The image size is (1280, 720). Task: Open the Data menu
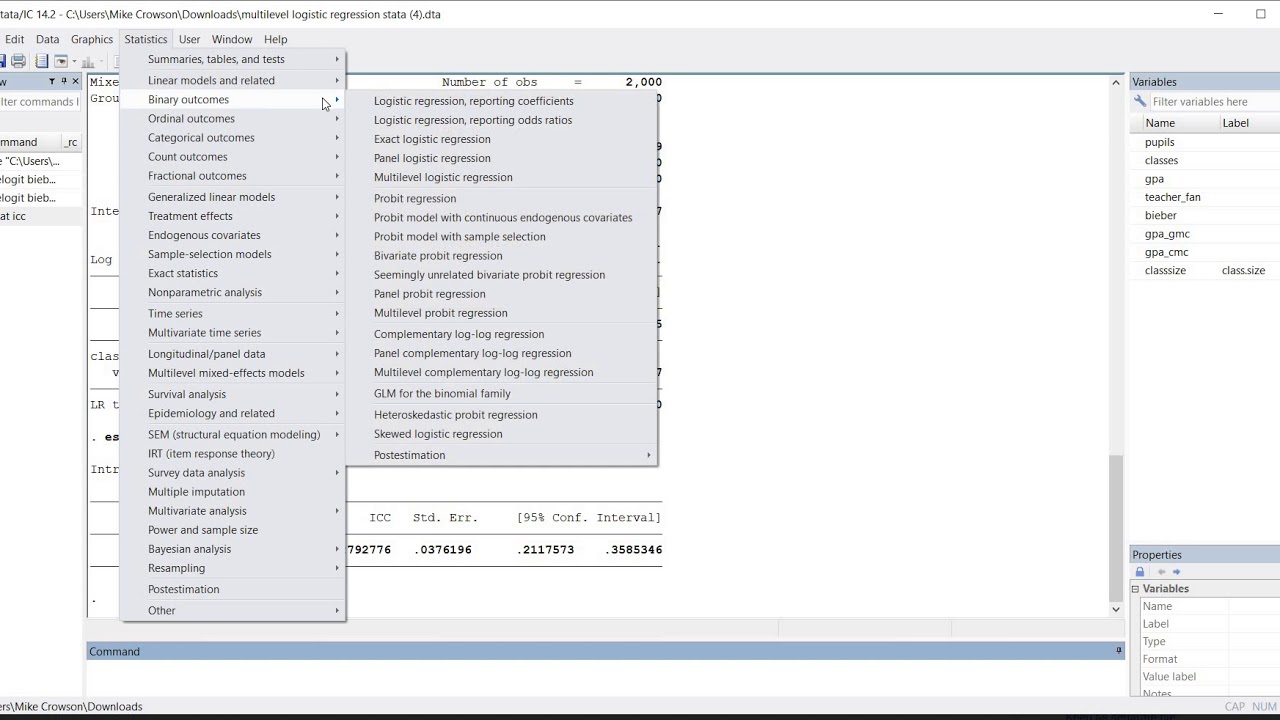pos(47,39)
